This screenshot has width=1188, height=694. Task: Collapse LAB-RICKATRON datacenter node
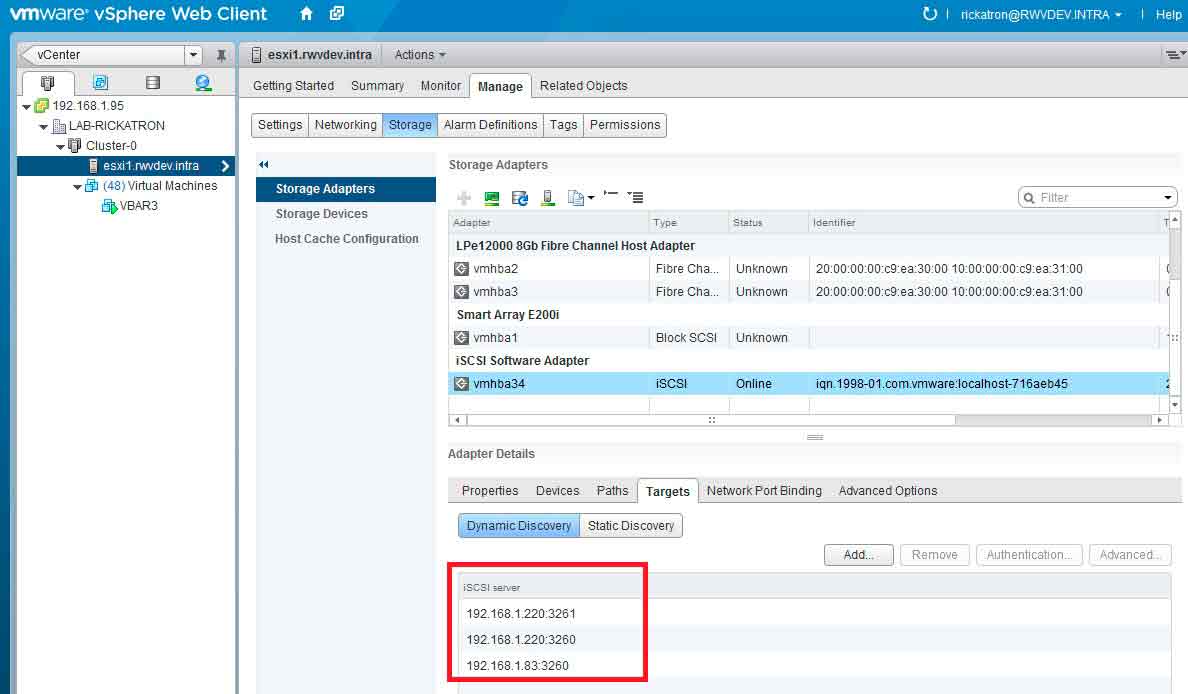pyautogui.click(x=43, y=127)
